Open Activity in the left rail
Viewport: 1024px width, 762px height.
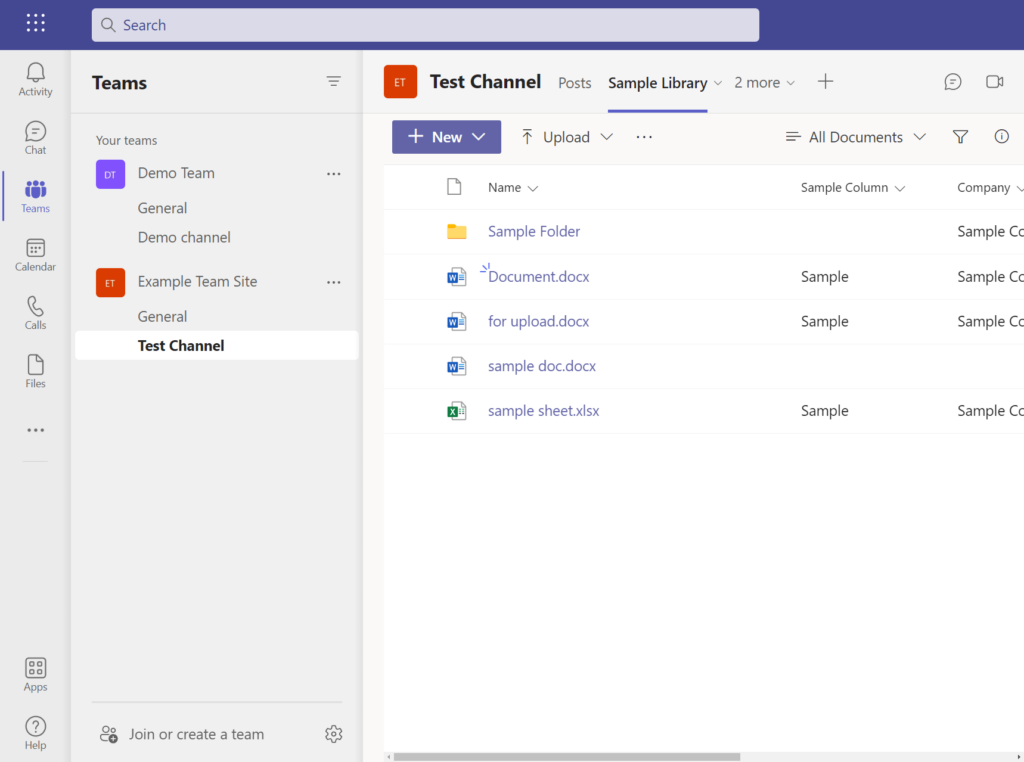35,80
